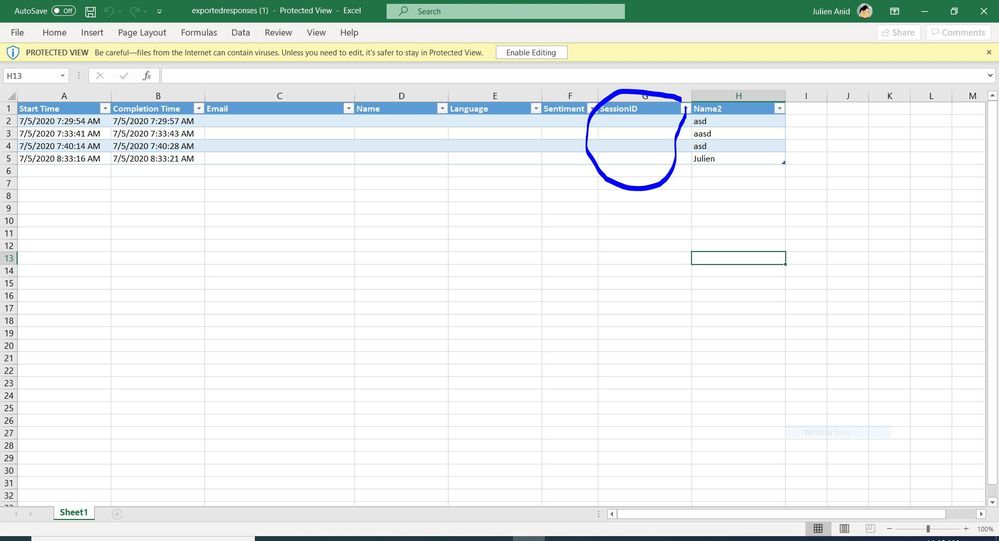Select the cell containing aasd
Image resolution: width=999 pixels, height=541 pixels.
pos(738,134)
